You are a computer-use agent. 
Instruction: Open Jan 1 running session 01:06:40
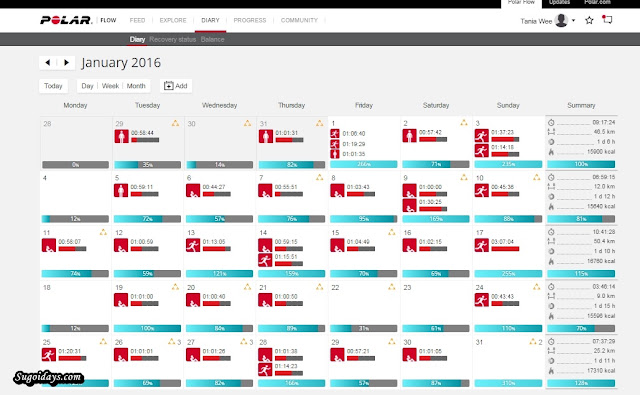click(335, 133)
